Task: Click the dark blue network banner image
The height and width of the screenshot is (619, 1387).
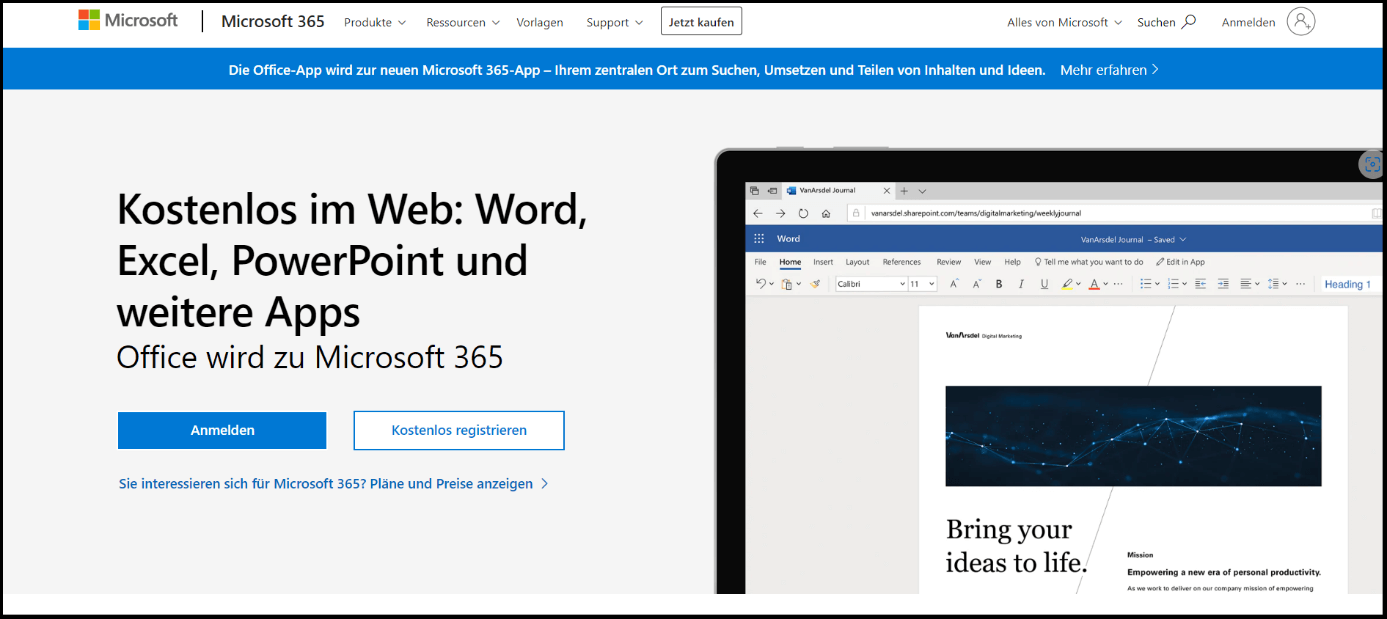Action: point(1133,436)
